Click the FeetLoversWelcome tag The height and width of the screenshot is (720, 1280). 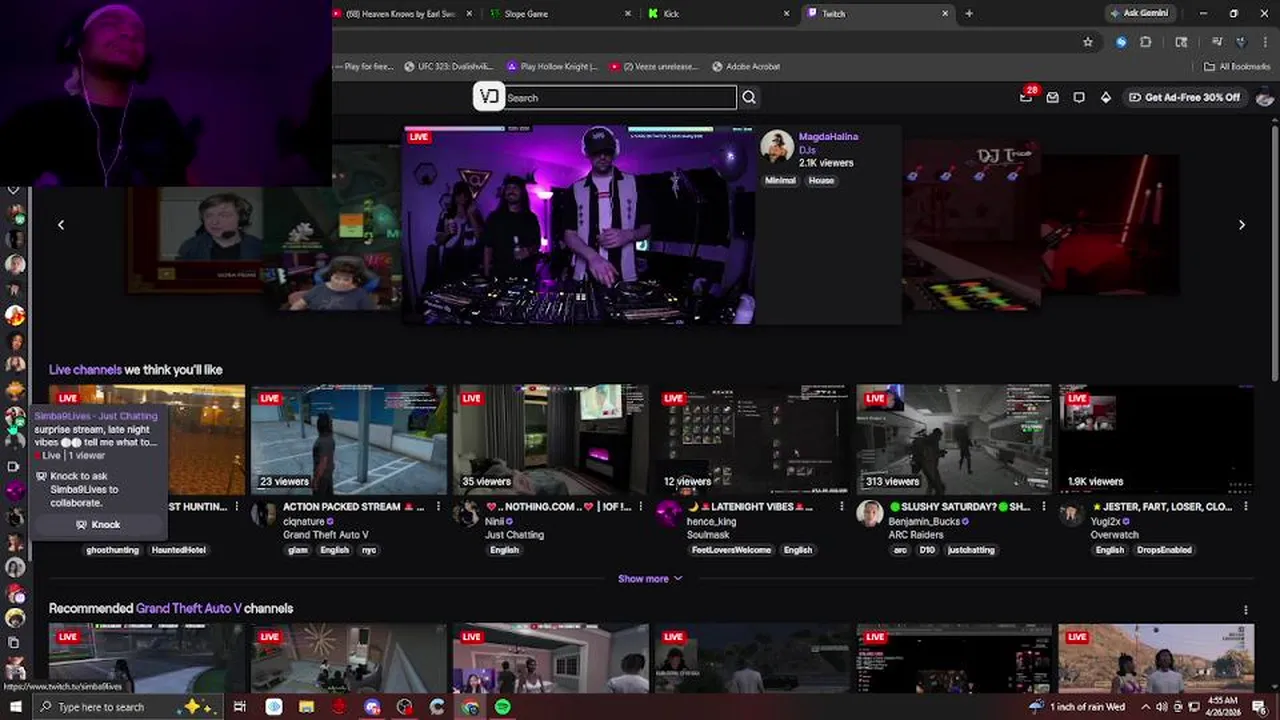point(732,551)
